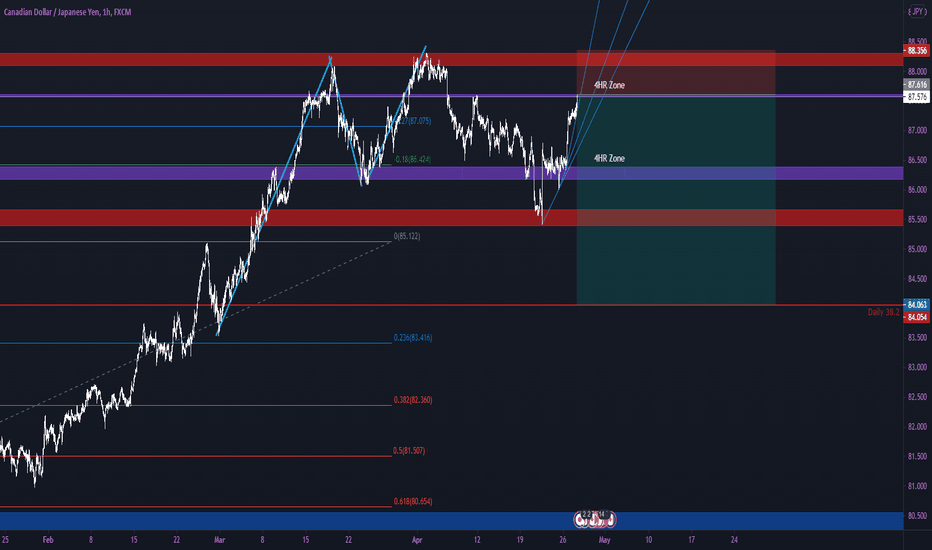
Task: Click the 4HR Zone label near 87.576 line
Action: pyautogui.click(x=609, y=85)
